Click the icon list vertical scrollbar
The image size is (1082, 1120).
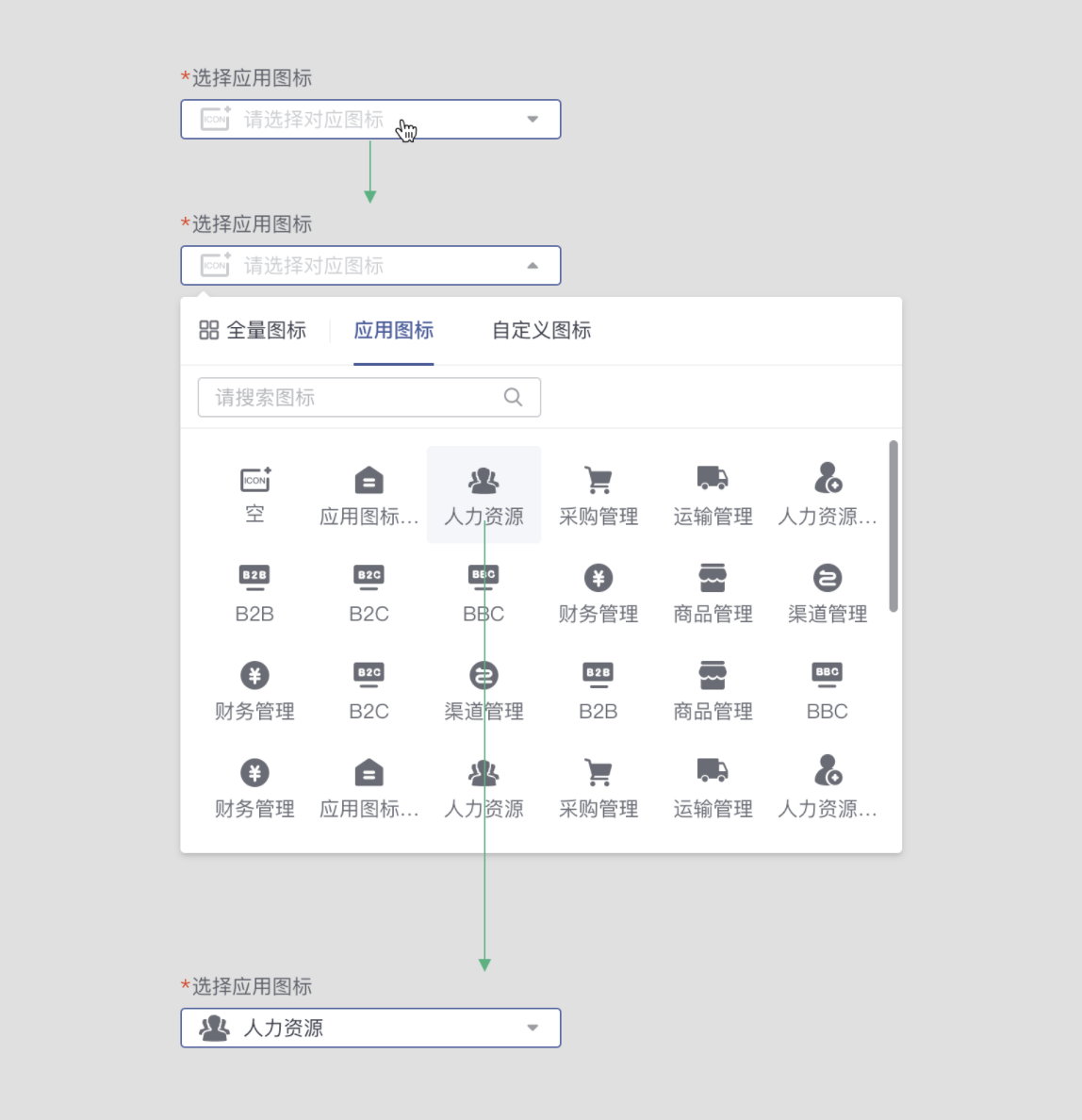[893, 526]
